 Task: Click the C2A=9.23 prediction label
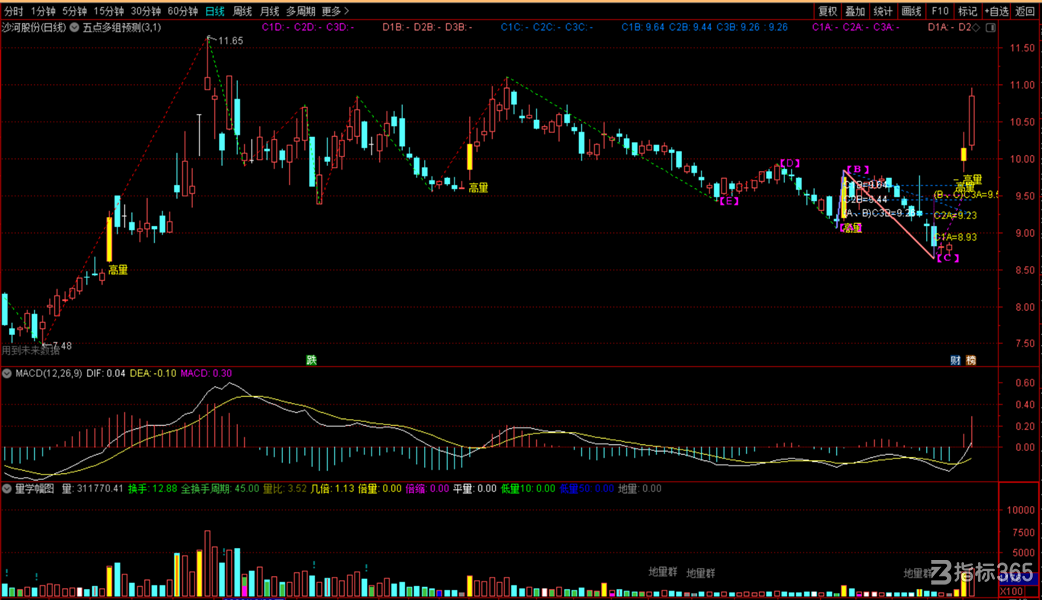click(x=956, y=215)
